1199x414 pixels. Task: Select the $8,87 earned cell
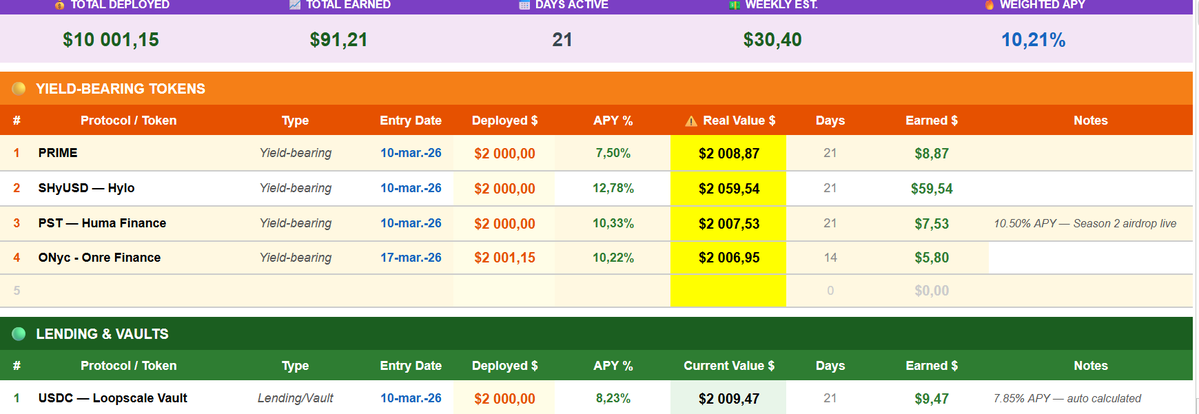(x=931, y=153)
